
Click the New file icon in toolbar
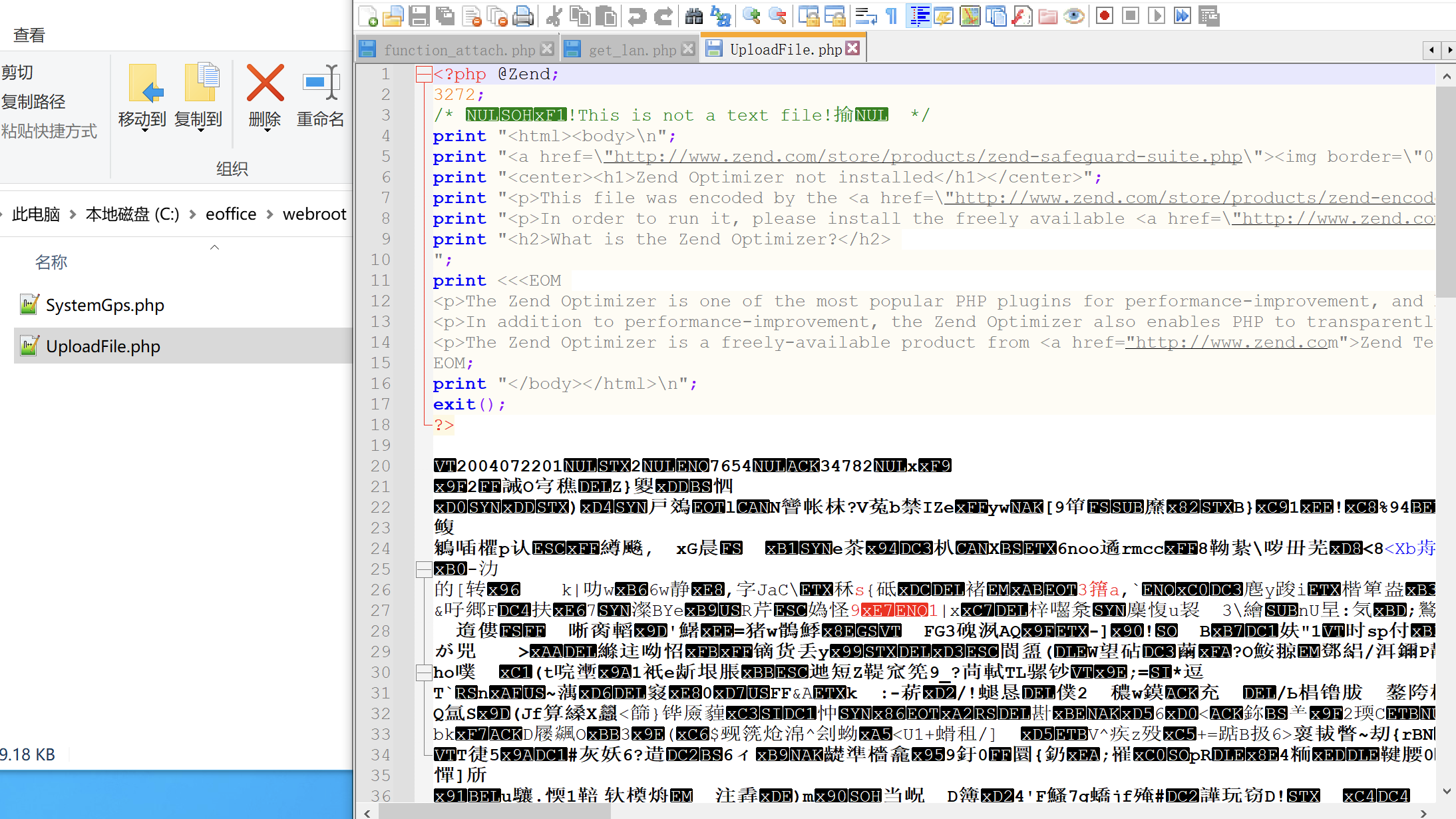[368, 15]
